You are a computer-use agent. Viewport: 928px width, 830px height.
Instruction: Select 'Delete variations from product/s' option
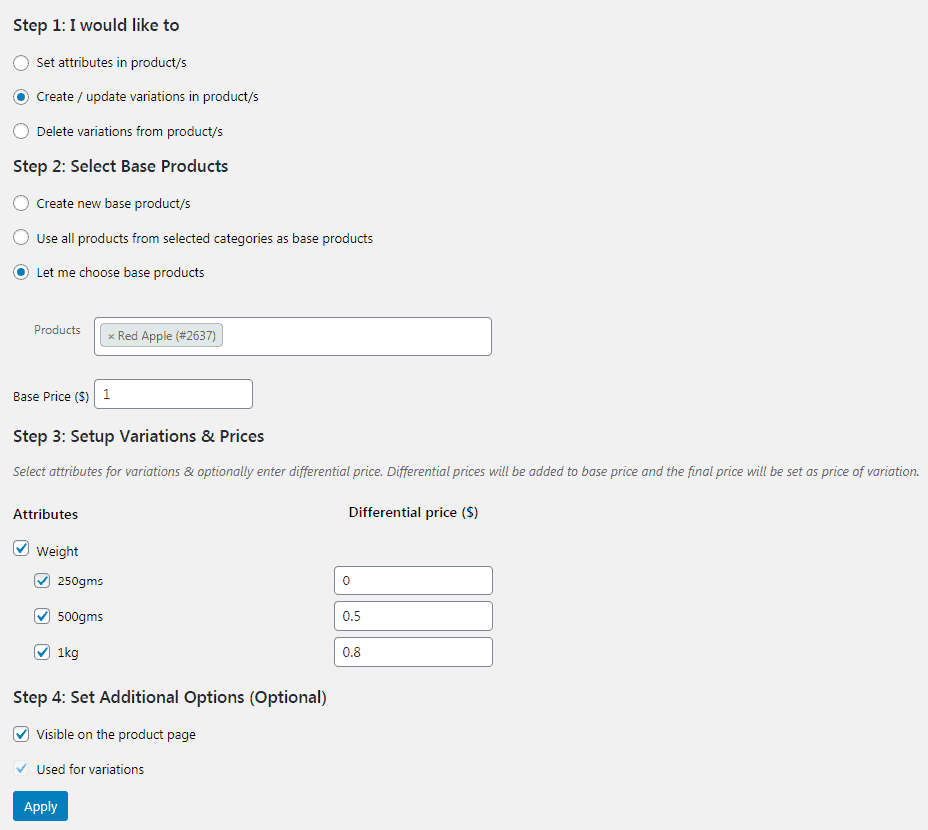coord(21,131)
